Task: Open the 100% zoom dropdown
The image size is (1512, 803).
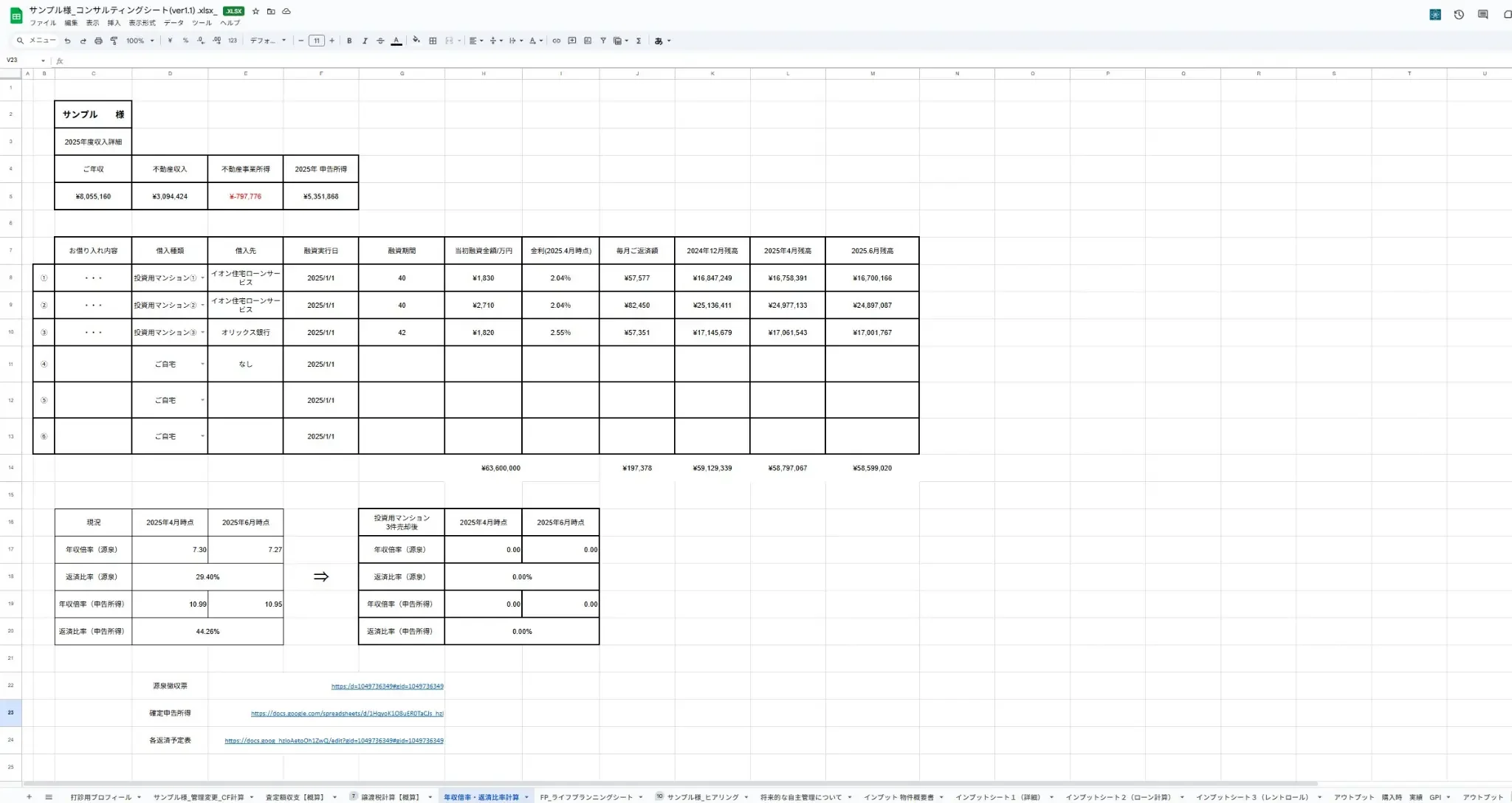Action: click(140, 41)
